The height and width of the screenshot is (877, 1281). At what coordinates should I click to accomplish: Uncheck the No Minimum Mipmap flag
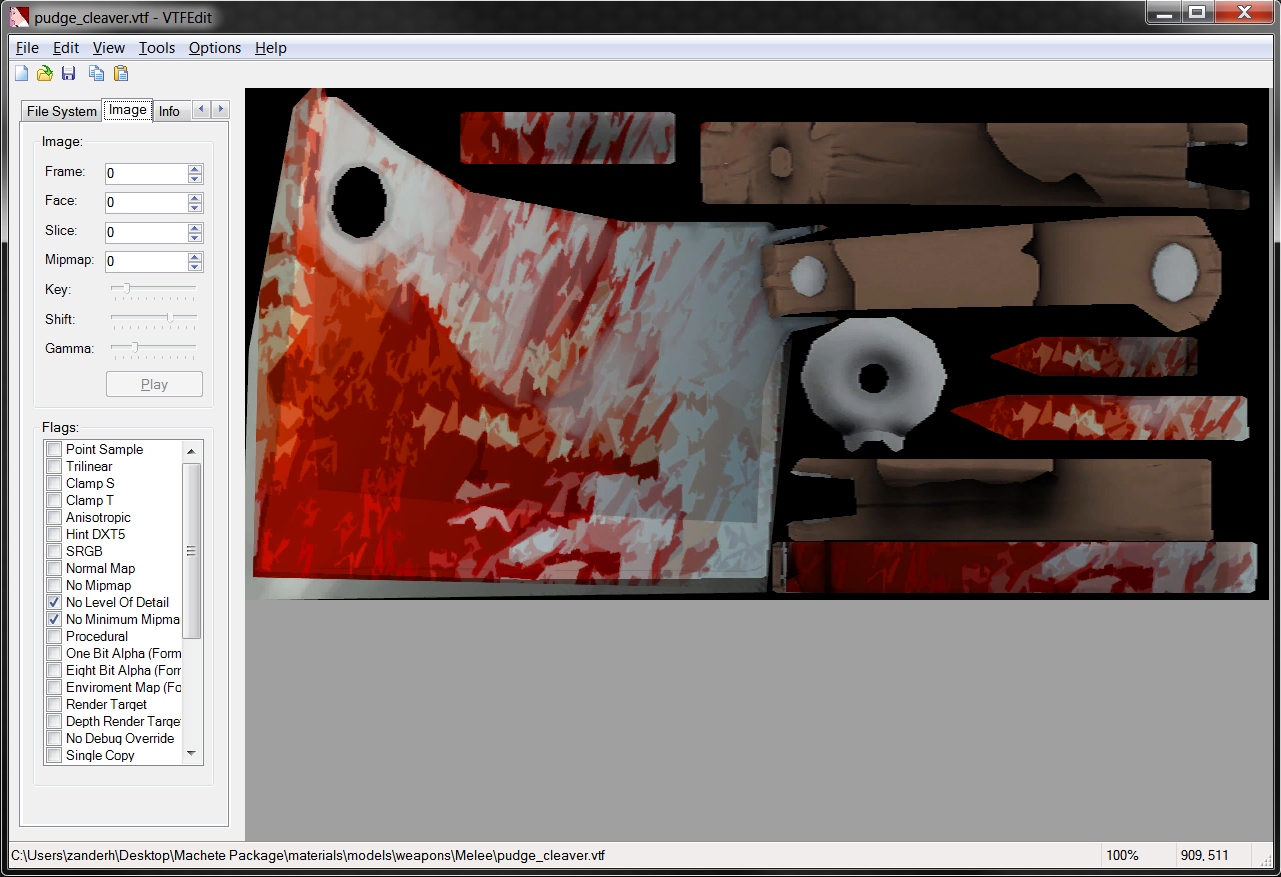[x=54, y=620]
